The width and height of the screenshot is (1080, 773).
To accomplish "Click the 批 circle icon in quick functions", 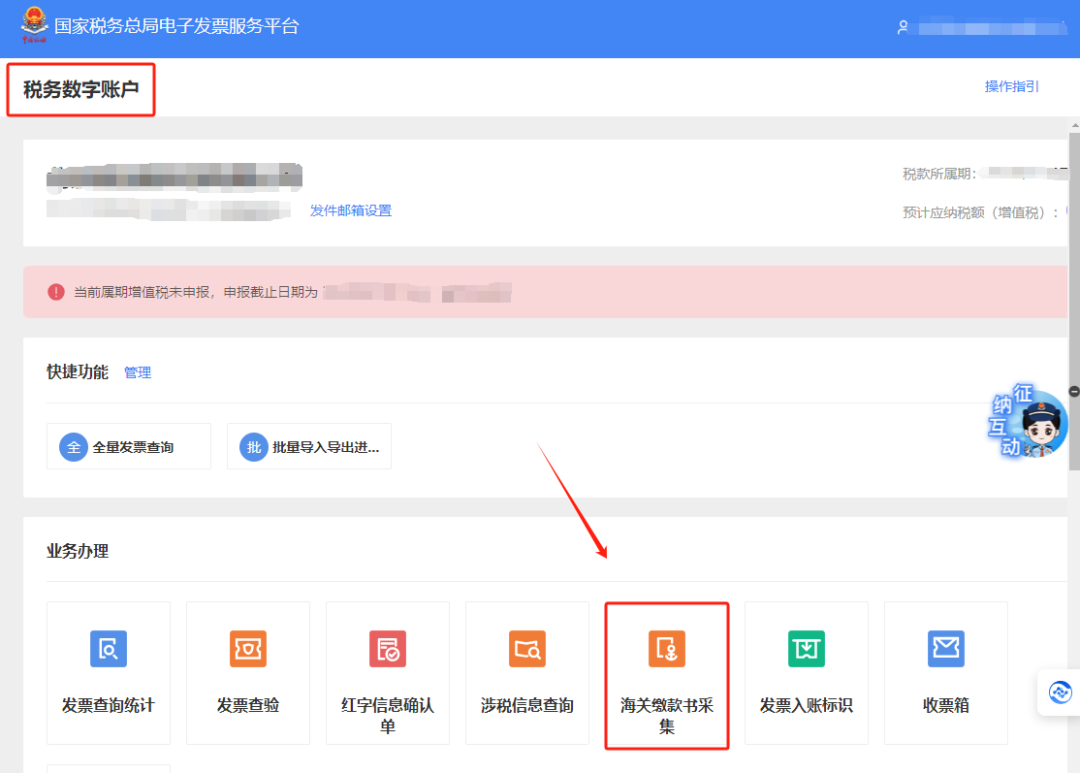I will [x=253, y=447].
